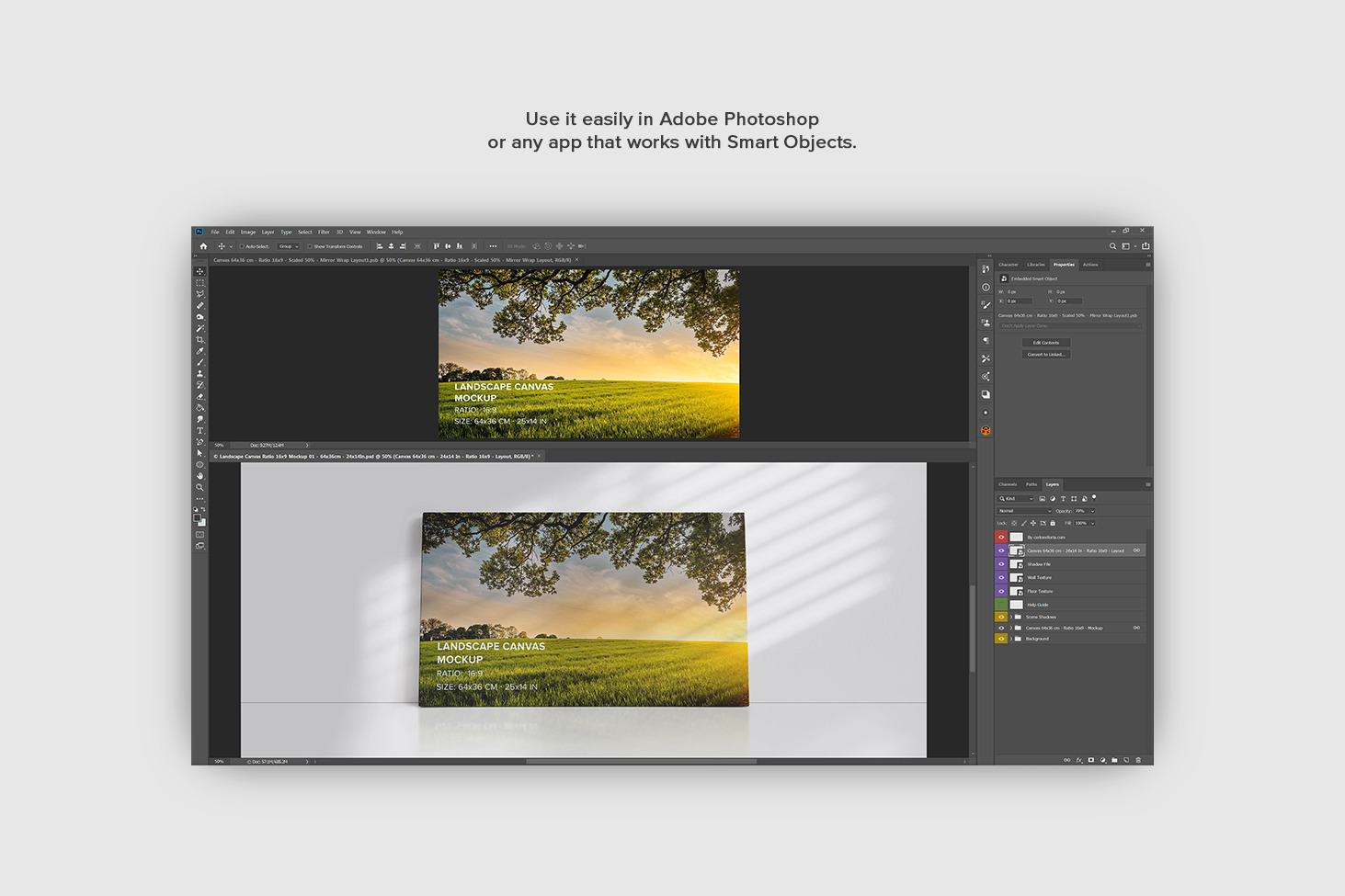
Task: Switch to the Channels tab
Action: pos(1008,484)
